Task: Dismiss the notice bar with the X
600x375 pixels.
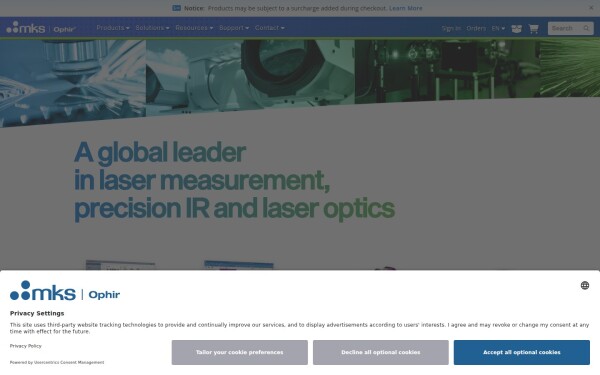Action: pyautogui.click(x=591, y=8)
